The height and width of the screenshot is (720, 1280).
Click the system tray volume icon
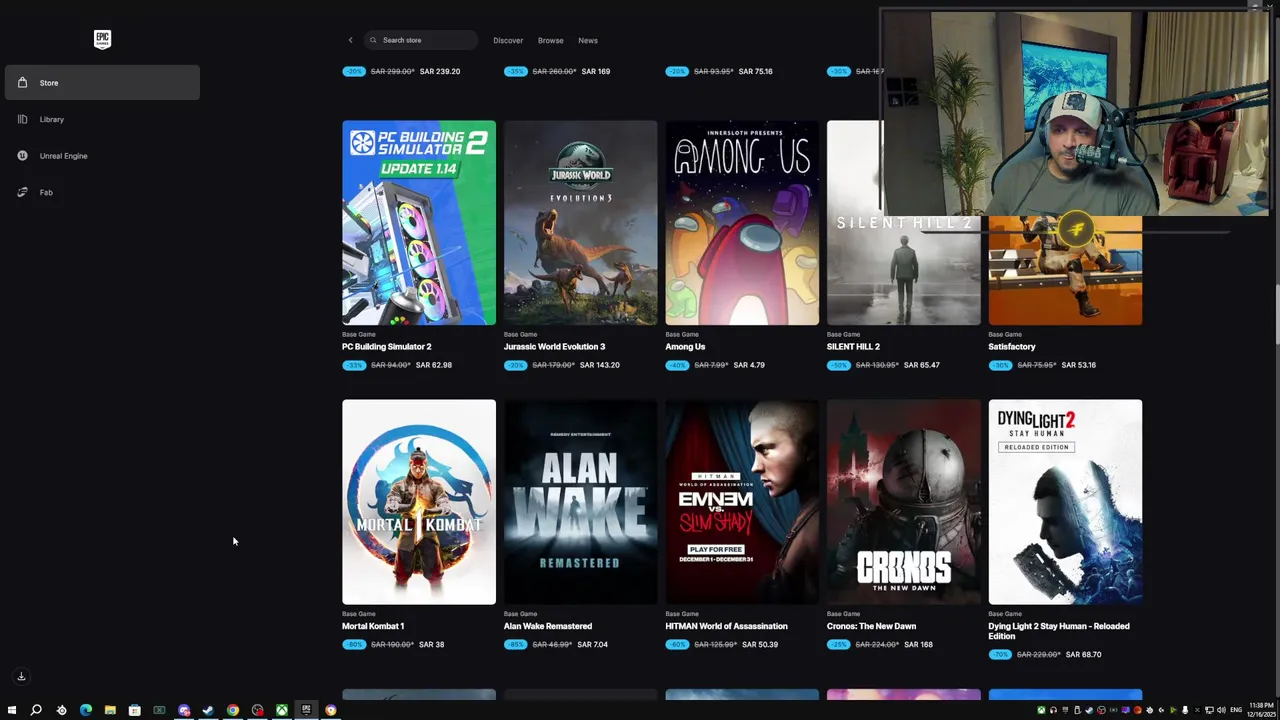[x=1221, y=710]
